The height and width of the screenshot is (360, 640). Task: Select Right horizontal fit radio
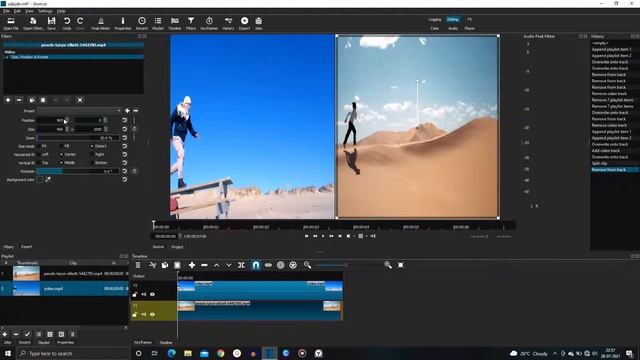(92, 155)
